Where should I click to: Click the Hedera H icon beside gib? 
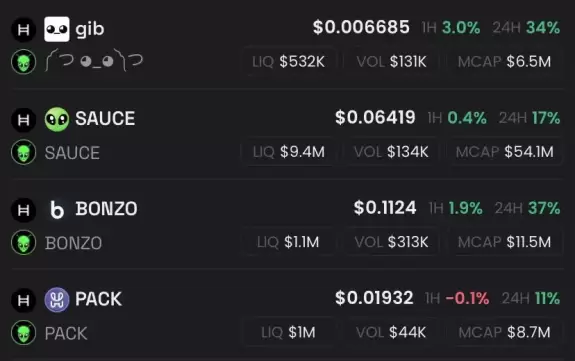coord(23,29)
